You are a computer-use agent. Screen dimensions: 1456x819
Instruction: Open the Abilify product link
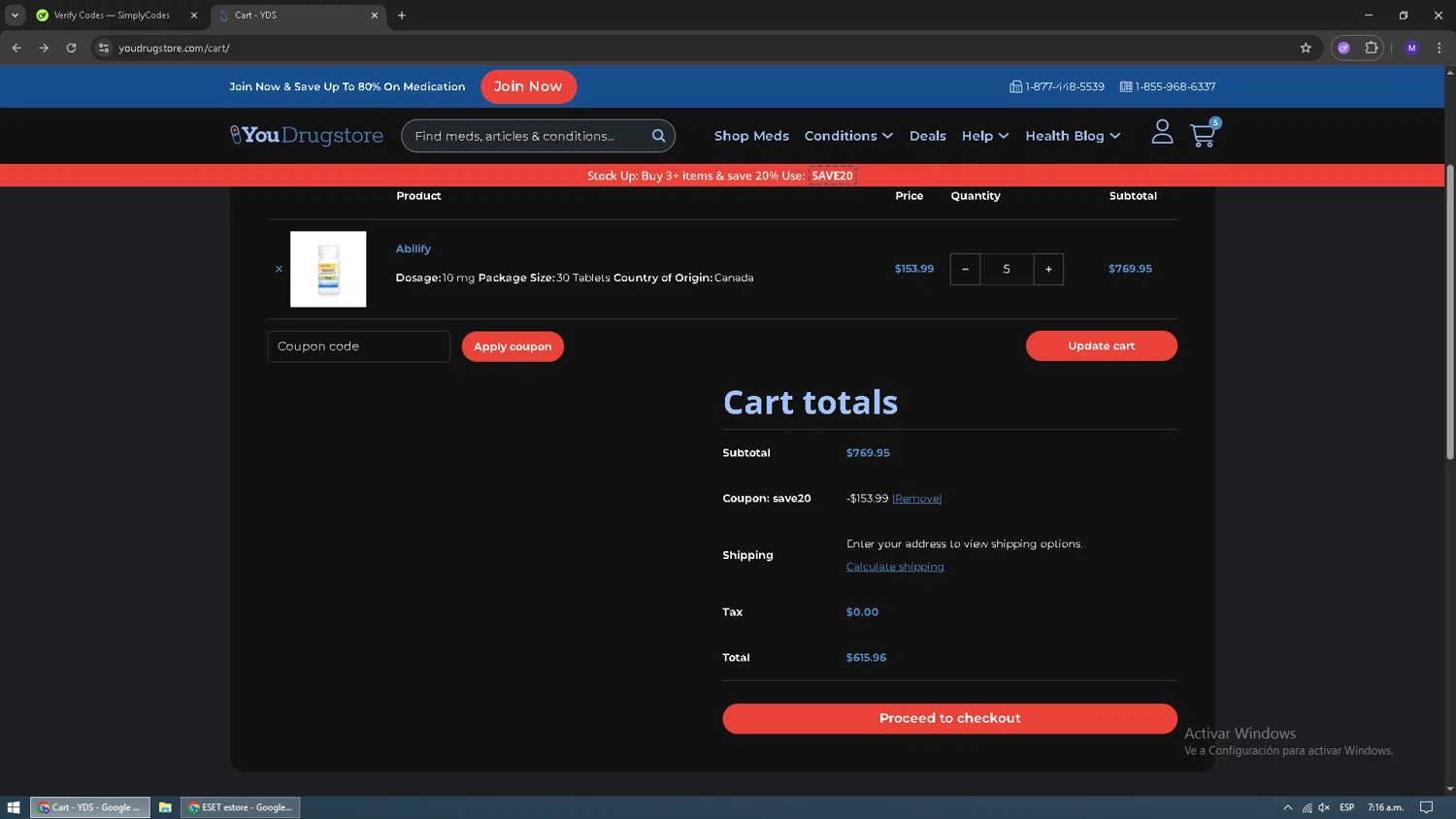pos(414,248)
